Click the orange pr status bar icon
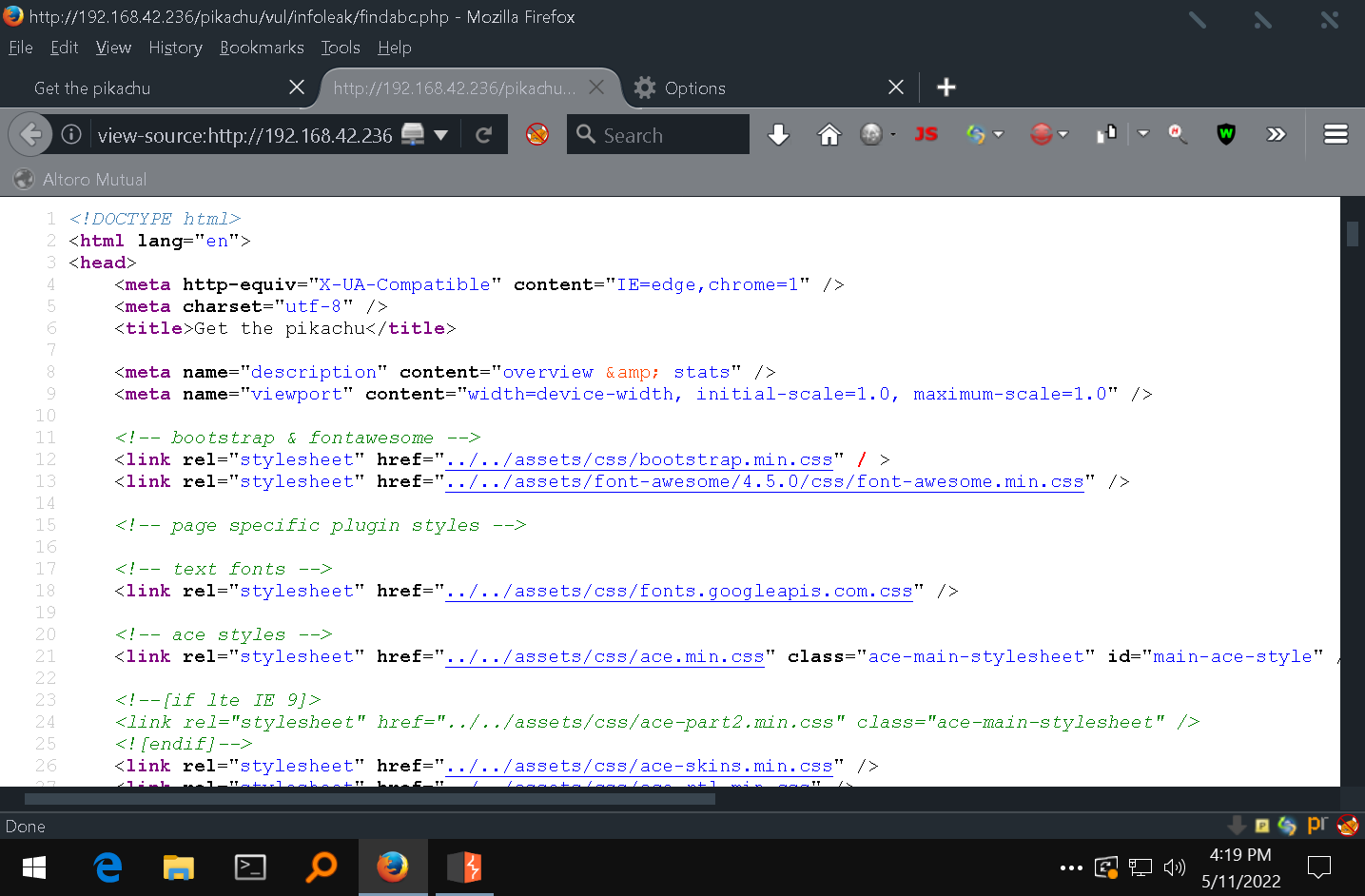Viewport: 1365px width, 896px height. [1317, 825]
